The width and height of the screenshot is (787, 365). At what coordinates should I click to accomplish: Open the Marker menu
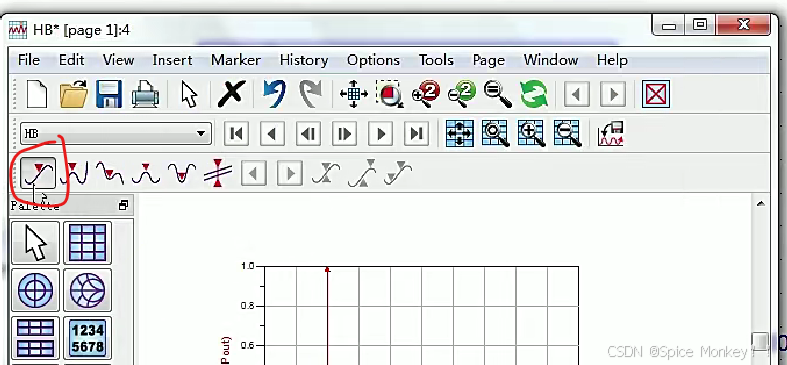236,60
